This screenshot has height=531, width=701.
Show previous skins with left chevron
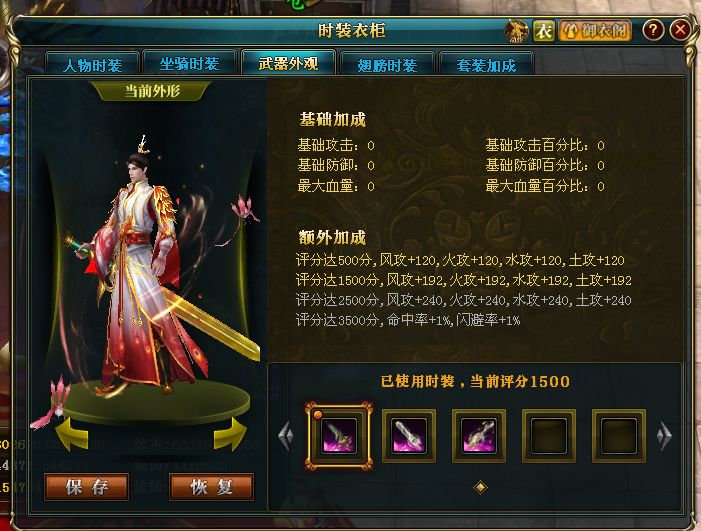click(286, 435)
